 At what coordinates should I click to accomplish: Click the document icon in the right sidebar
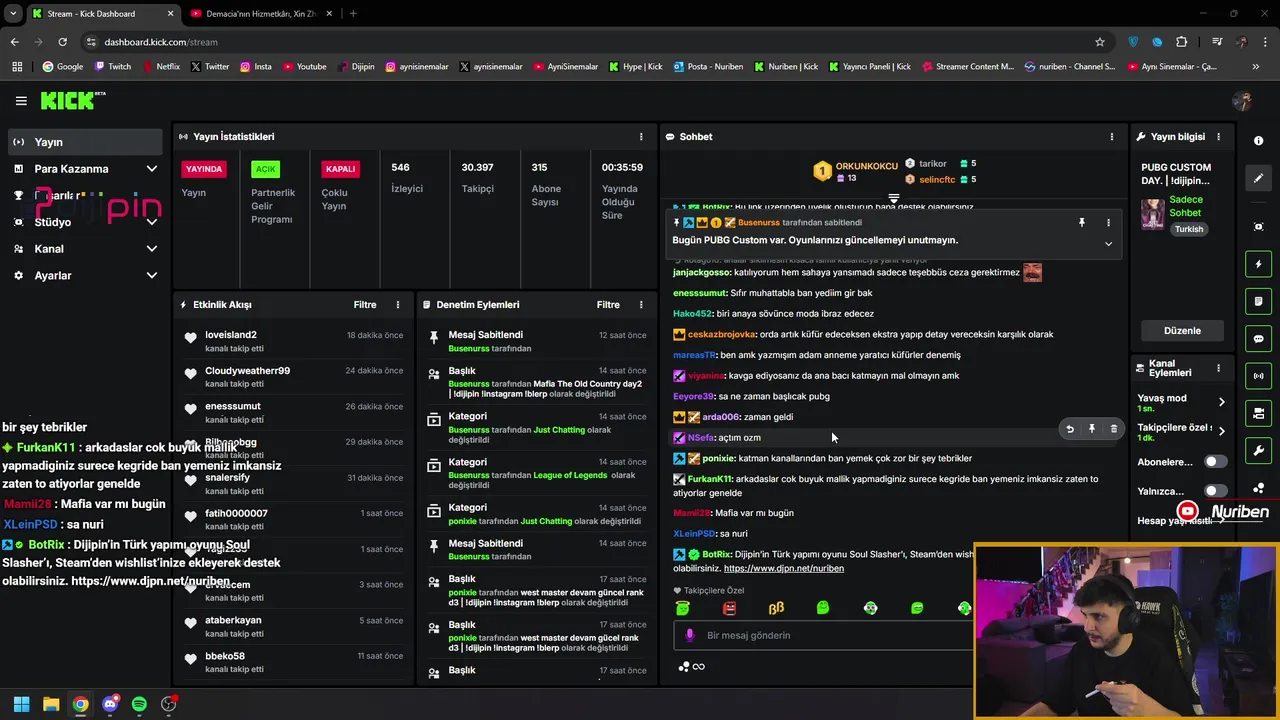pyautogui.click(x=1259, y=301)
